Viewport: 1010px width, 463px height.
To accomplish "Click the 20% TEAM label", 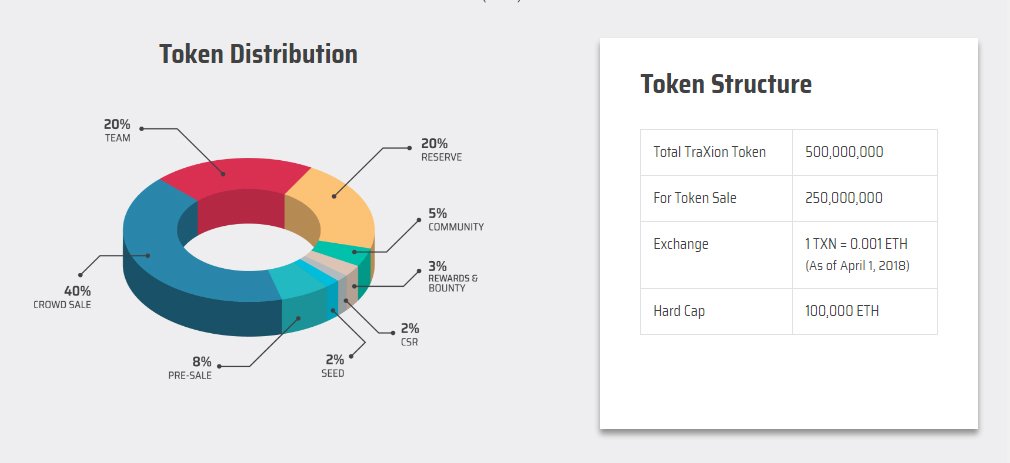I will [x=117, y=130].
